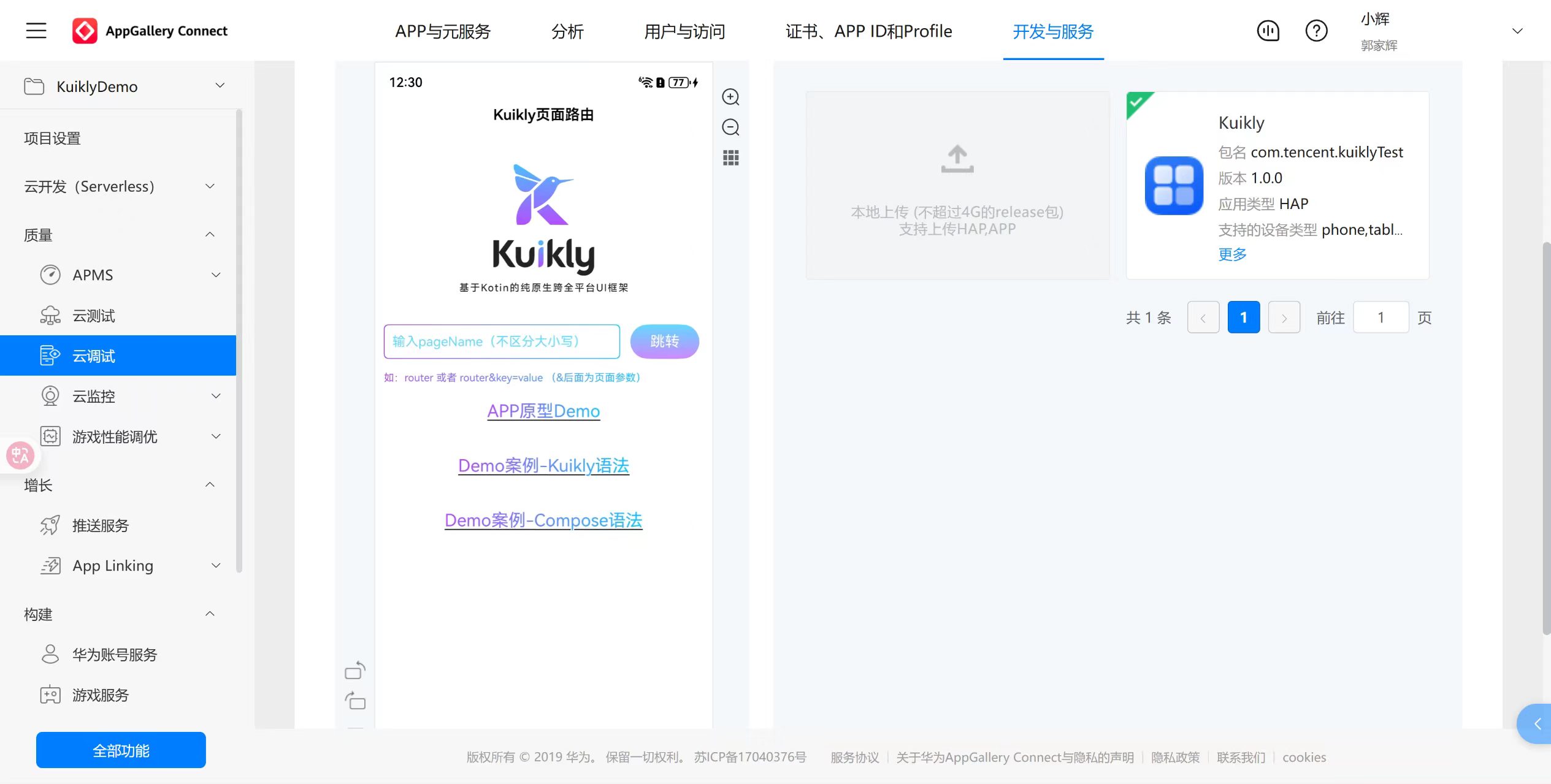The width and height of the screenshot is (1551, 784).
Task: Expand the KuiklyDemo project dropdown
Action: tap(220, 85)
